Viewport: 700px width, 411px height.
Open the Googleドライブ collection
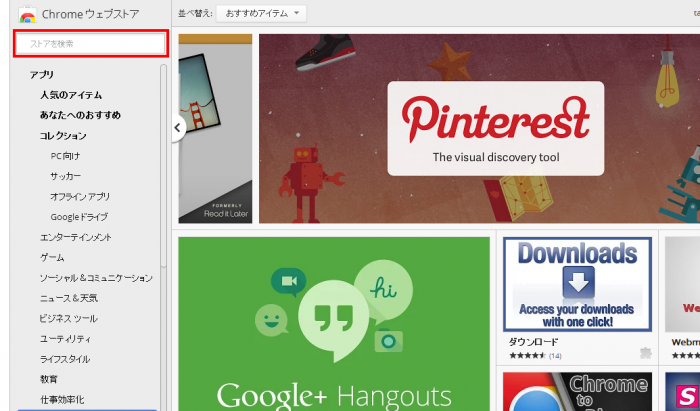79,217
